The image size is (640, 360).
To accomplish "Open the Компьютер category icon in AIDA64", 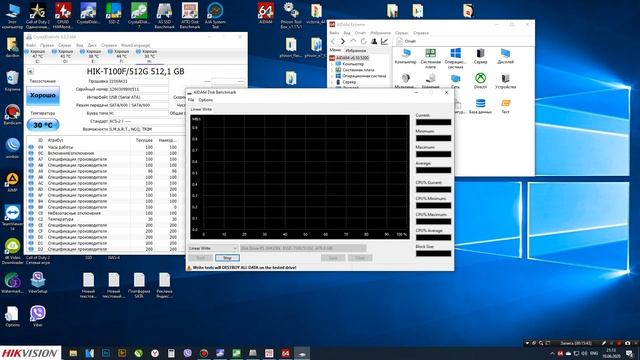I will coord(405,56).
